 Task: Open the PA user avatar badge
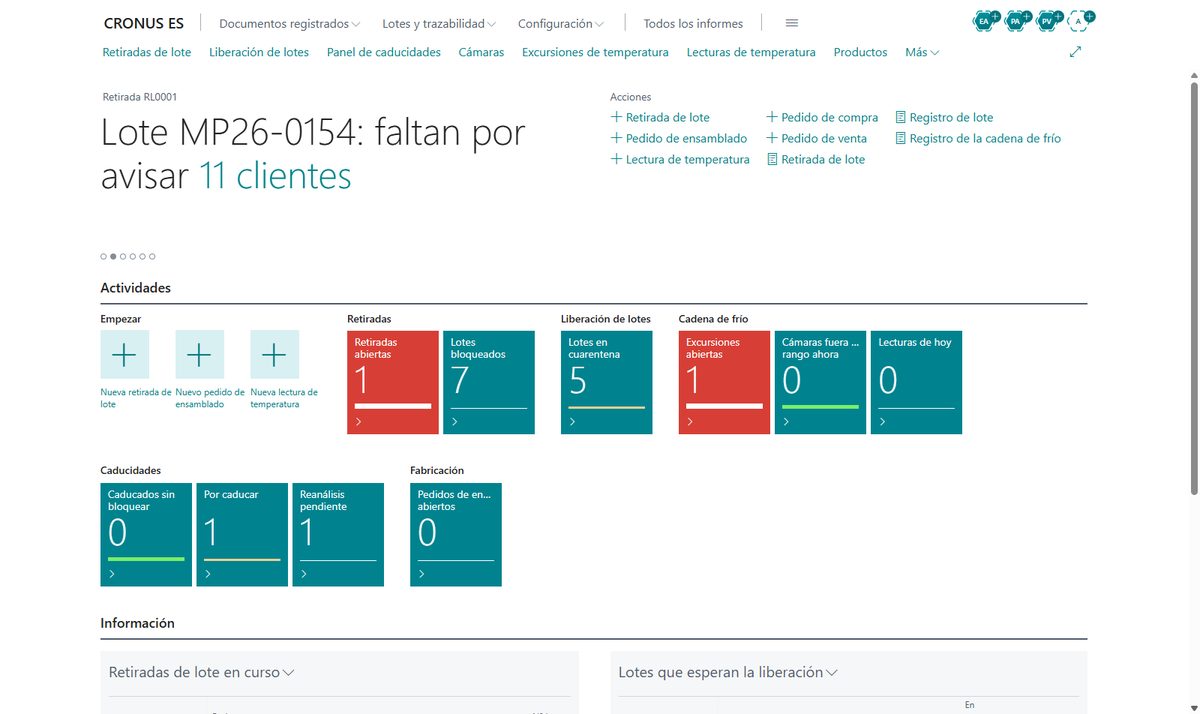pyautogui.click(x=1016, y=20)
